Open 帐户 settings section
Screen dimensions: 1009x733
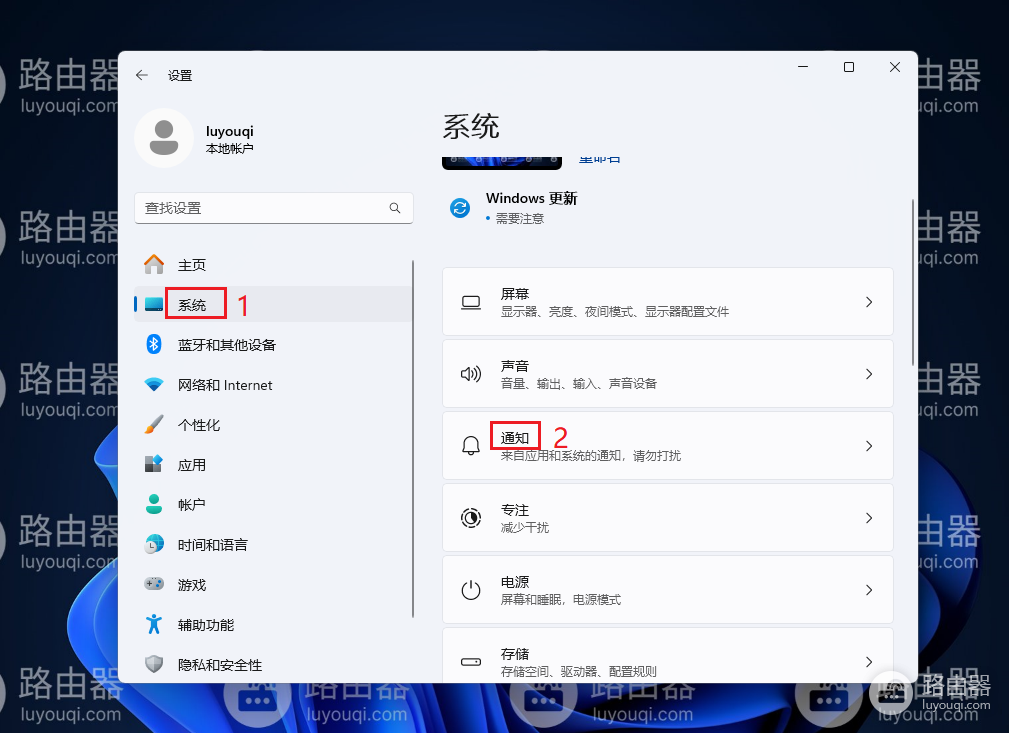click(273, 505)
